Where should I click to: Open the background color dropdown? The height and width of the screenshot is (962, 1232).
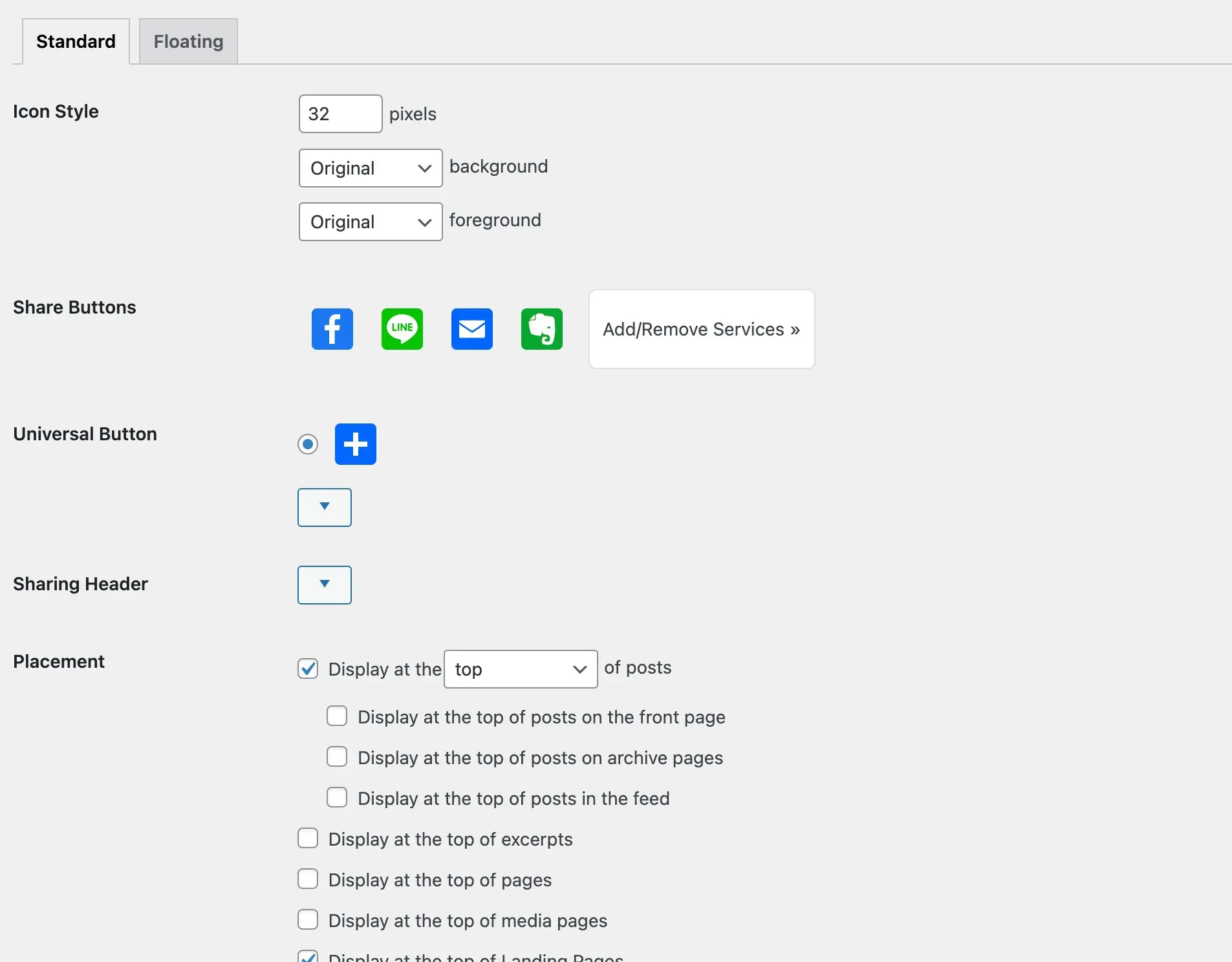click(371, 168)
